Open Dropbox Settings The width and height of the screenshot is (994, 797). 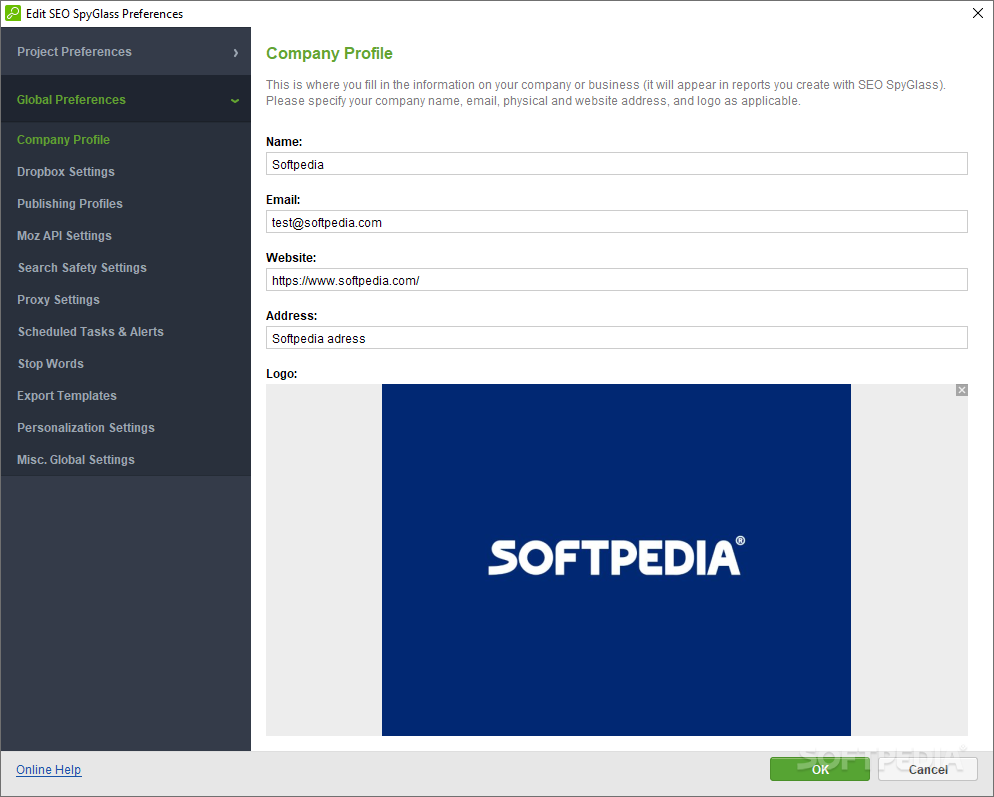pyautogui.click(x=66, y=172)
